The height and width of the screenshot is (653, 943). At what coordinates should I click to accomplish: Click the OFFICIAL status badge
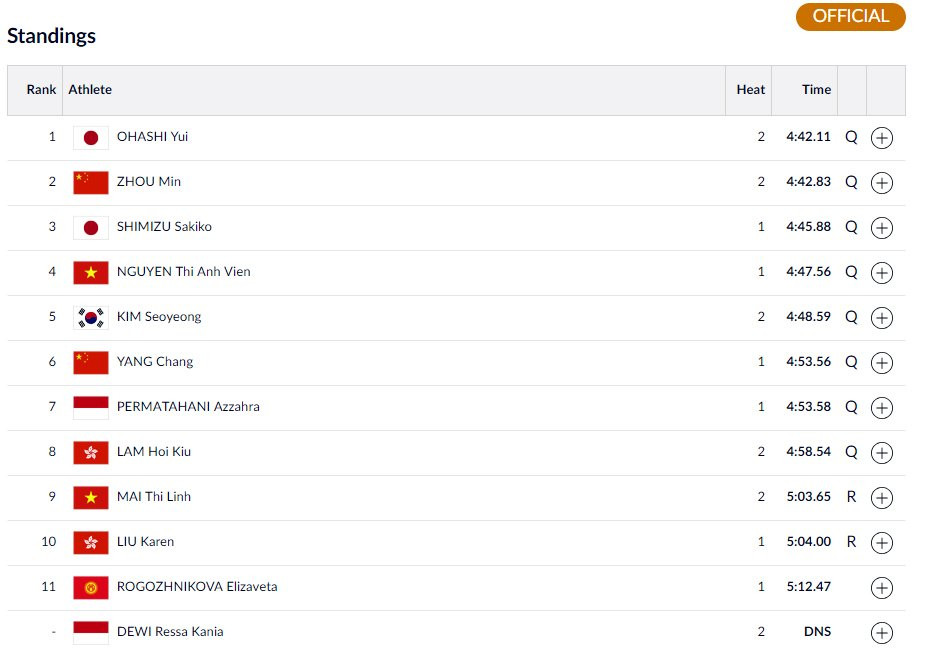point(850,17)
